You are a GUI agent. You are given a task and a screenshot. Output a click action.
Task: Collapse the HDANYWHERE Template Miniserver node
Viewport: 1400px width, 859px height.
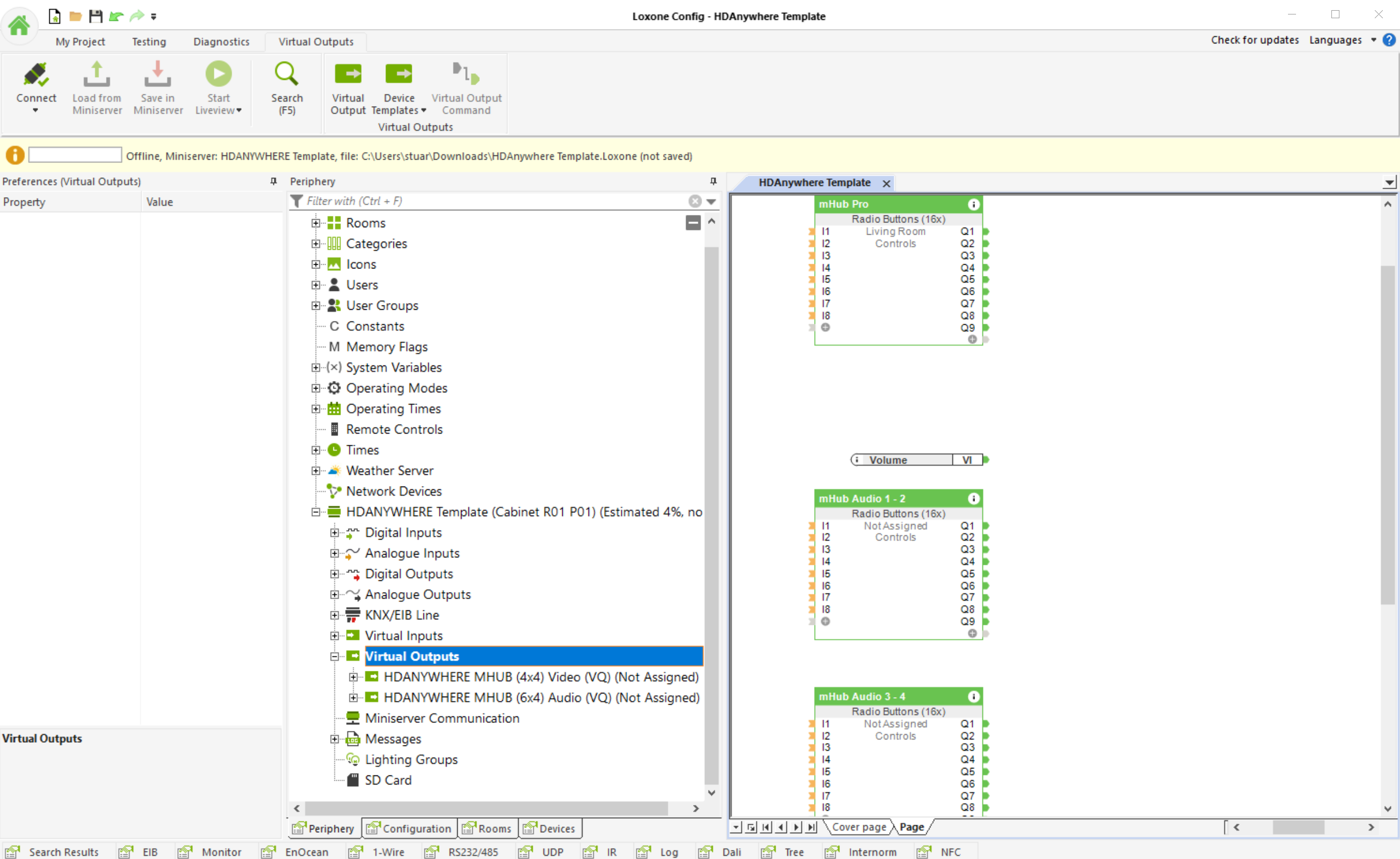tap(315, 512)
